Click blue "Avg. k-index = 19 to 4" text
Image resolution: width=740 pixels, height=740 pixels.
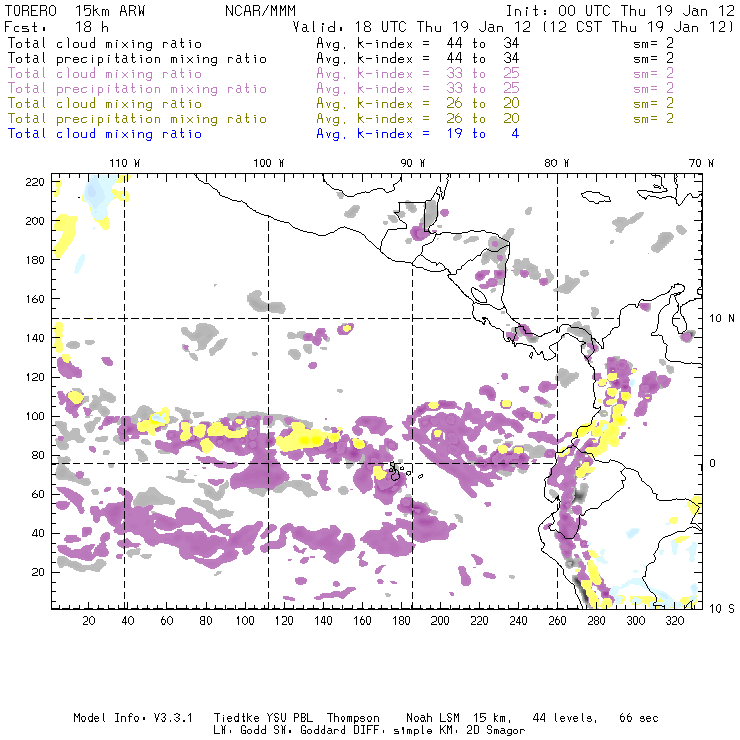418,134
